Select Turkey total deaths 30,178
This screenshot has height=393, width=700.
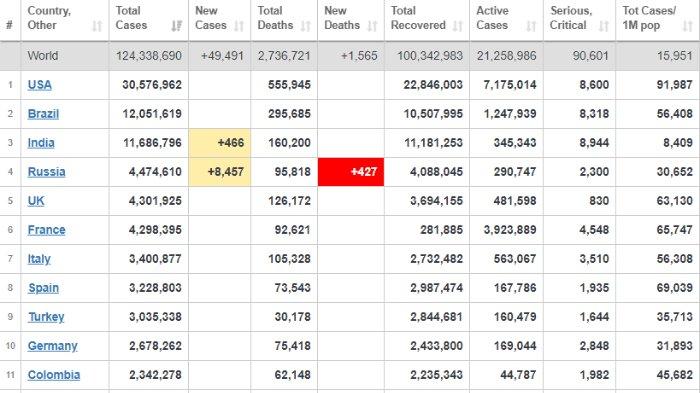click(x=292, y=317)
